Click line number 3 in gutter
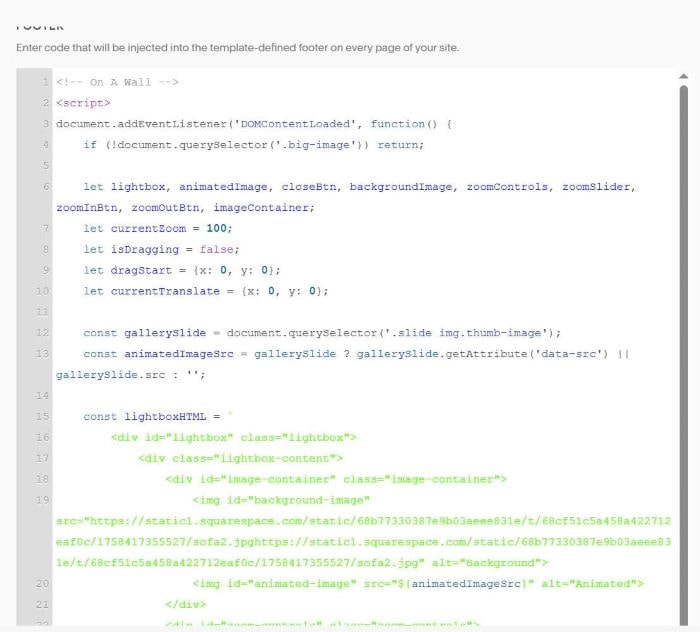 pyautogui.click(x=45, y=124)
